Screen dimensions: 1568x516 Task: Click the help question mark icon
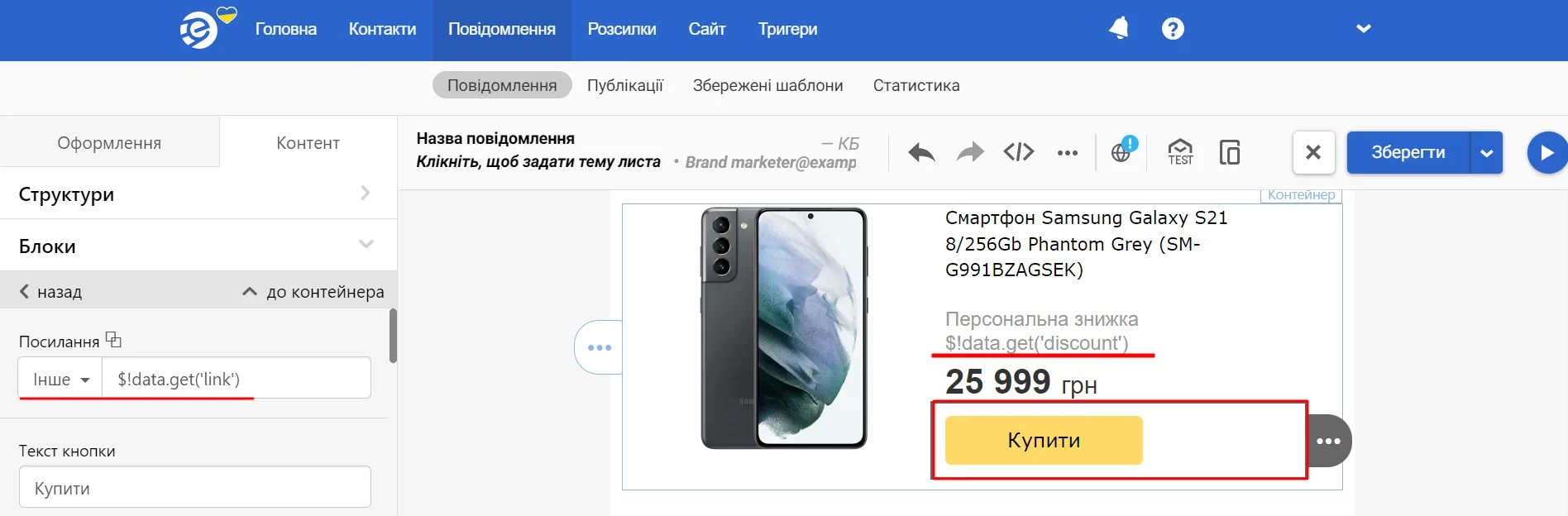pyautogui.click(x=1173, y=29)
